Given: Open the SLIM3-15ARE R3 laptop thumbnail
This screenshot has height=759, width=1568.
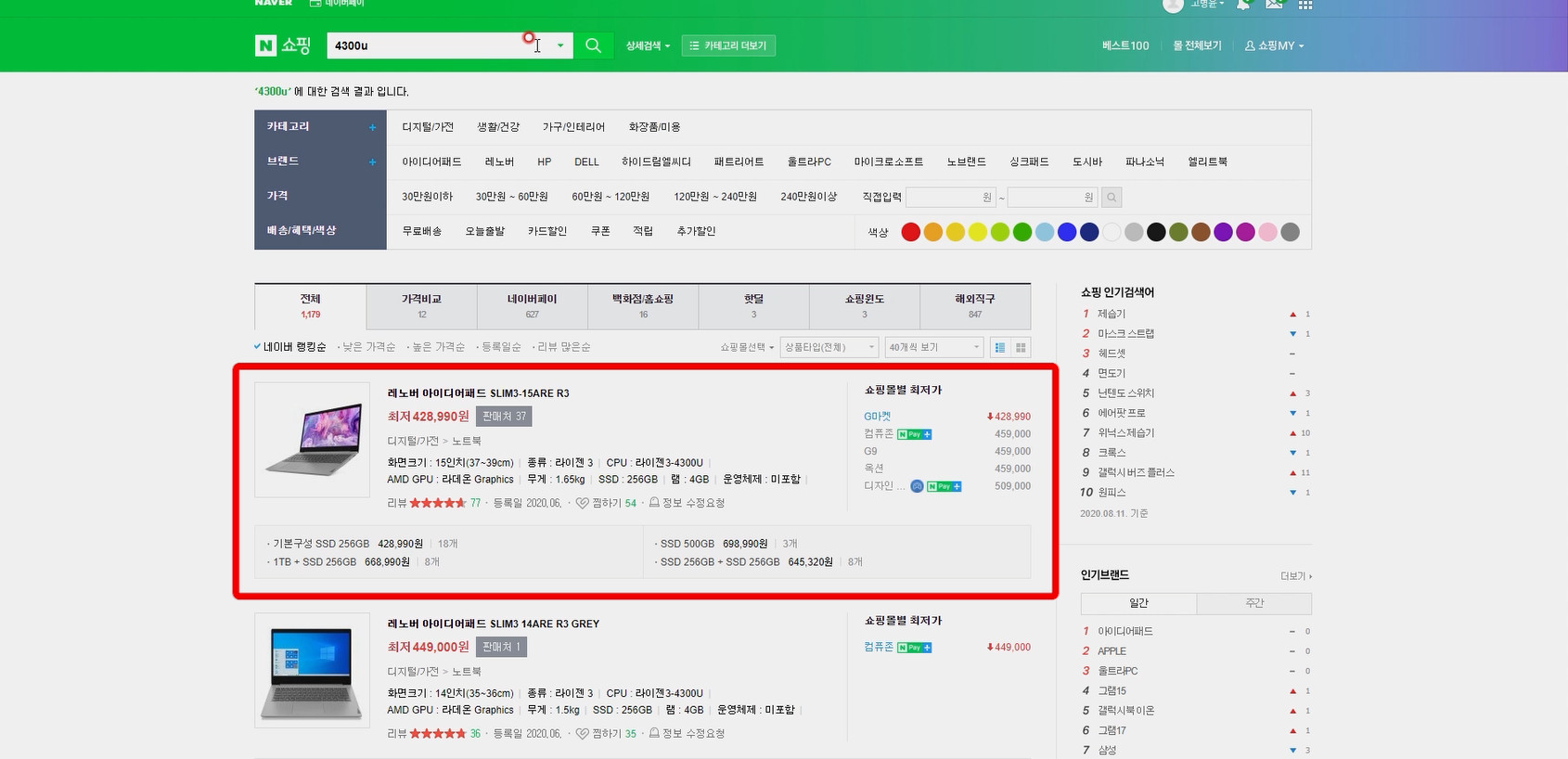Looking at the screenshot, I should [x=312, y=440].
